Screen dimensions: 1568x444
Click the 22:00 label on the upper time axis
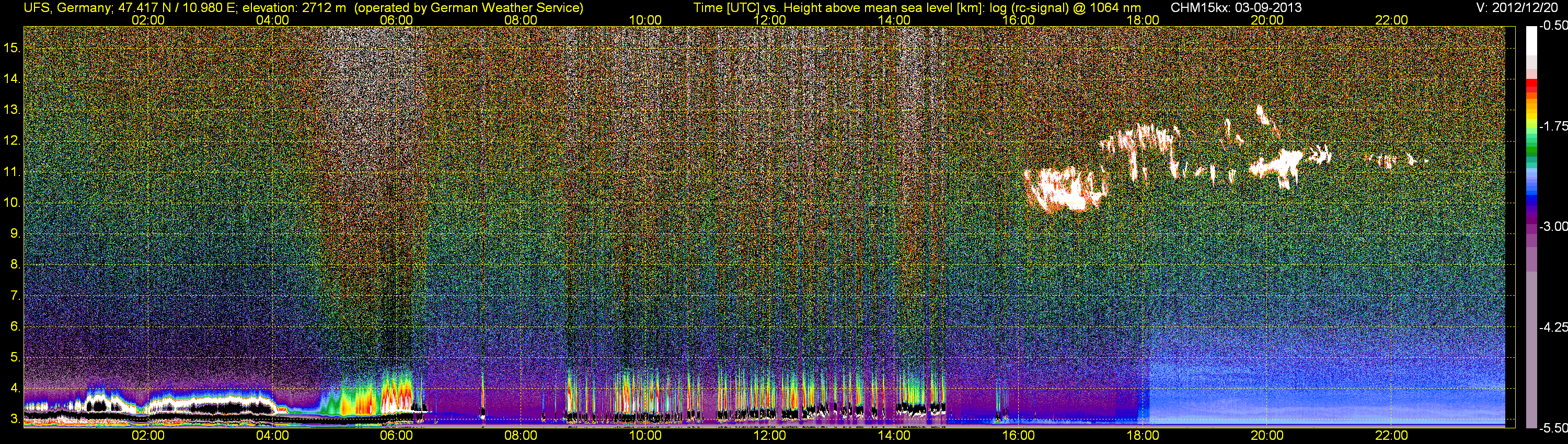1391,20
